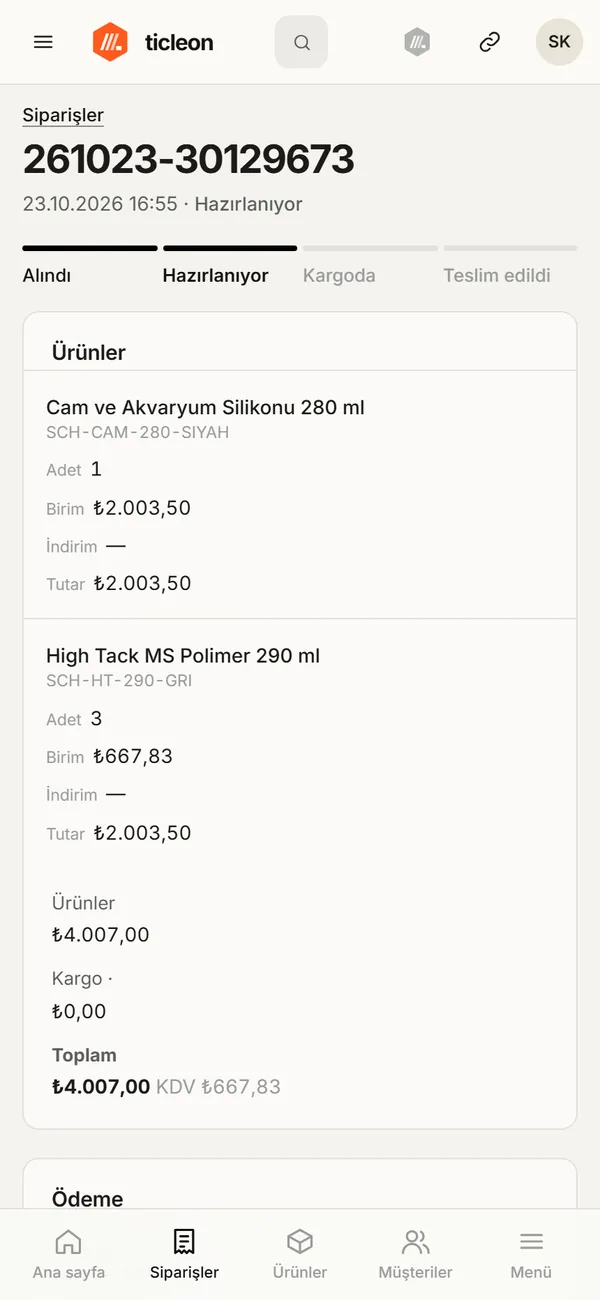Open the hamburger menu at top left
This screenshot has height=1300, width=600.
tap(43, 42)
